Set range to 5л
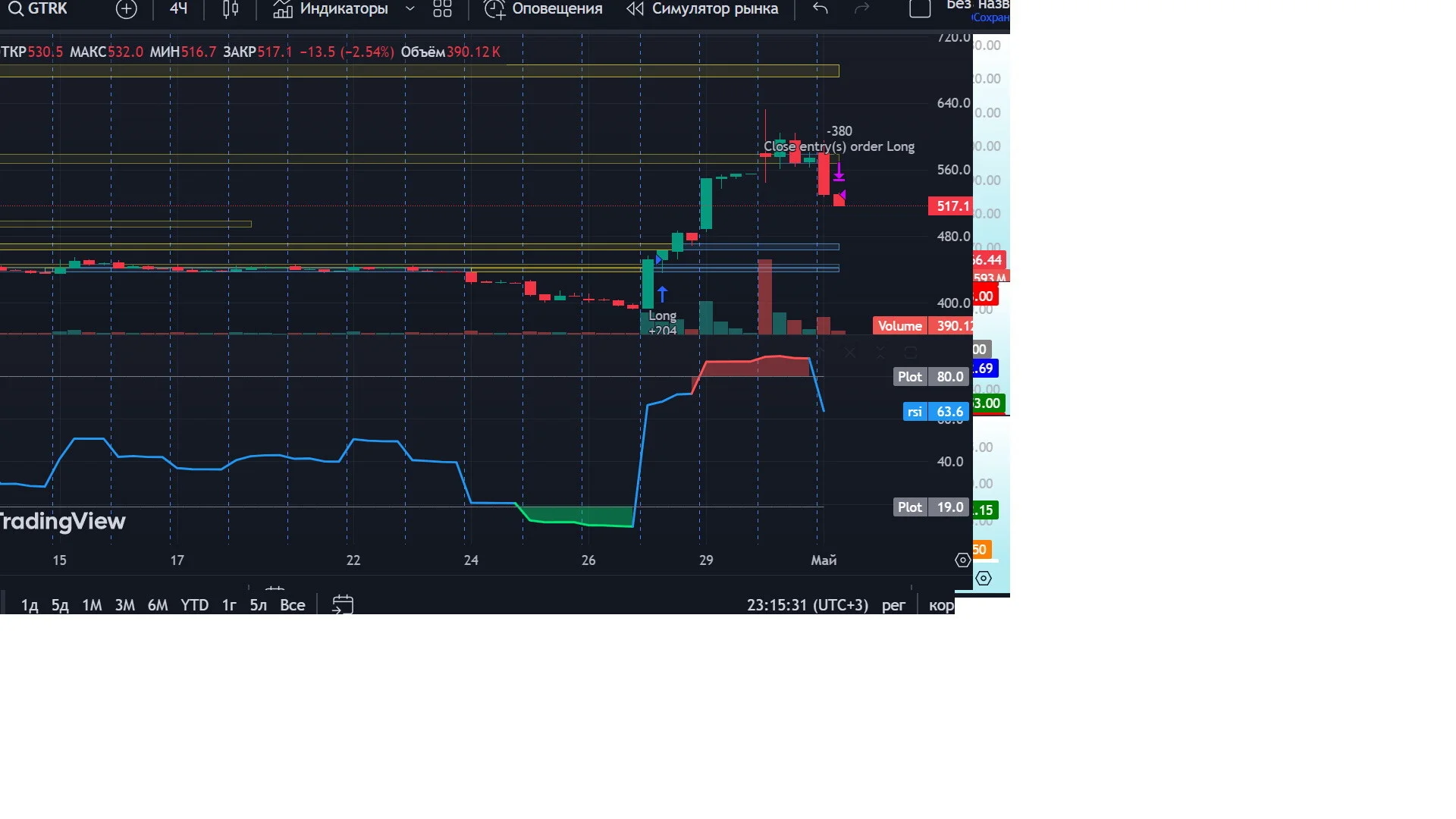 pyautogui.click(x=259, y=605)
